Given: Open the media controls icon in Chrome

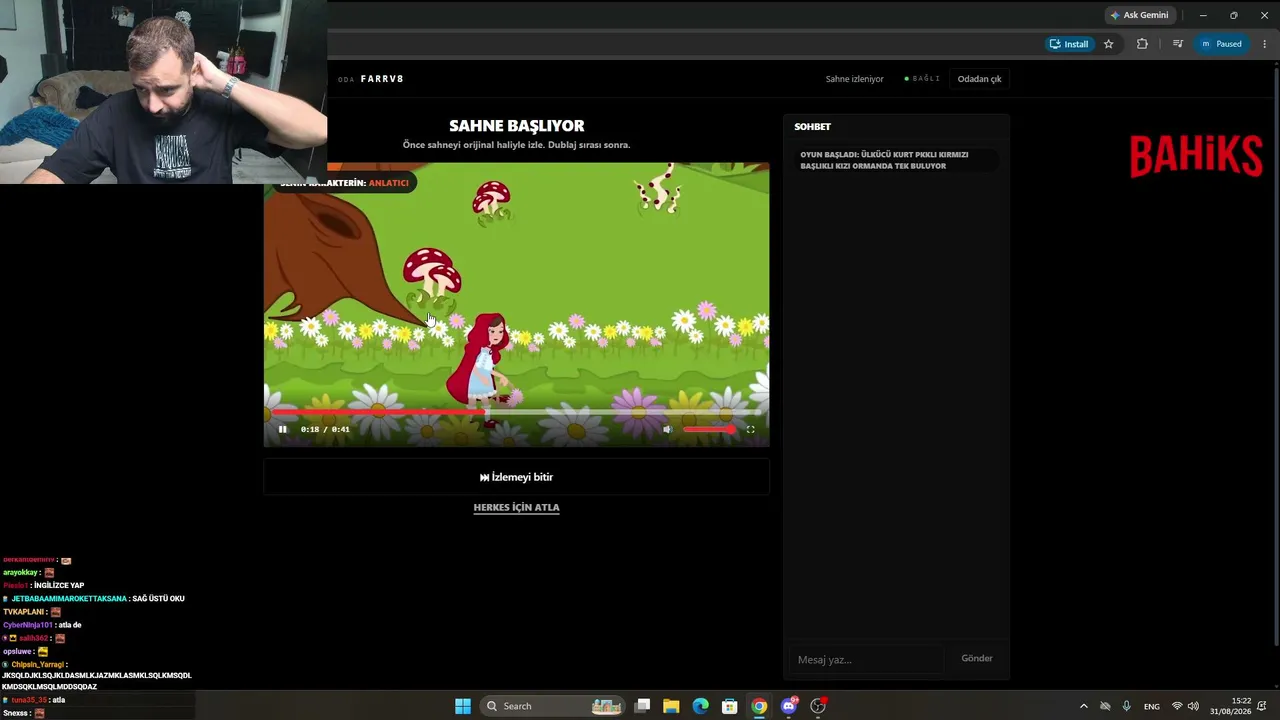Looking at the screenshot, I should [1178, 44].
